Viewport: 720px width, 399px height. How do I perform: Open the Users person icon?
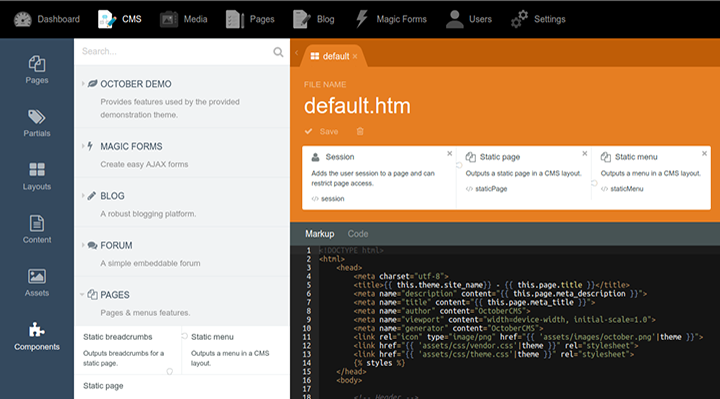(x=455, y=19)
